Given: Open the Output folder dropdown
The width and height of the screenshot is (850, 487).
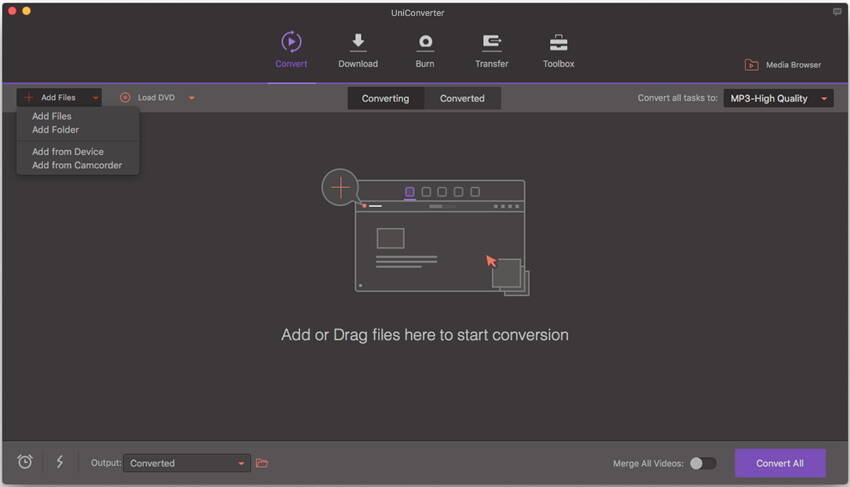Looking at the screenshot, I should (x=186, y=463).
